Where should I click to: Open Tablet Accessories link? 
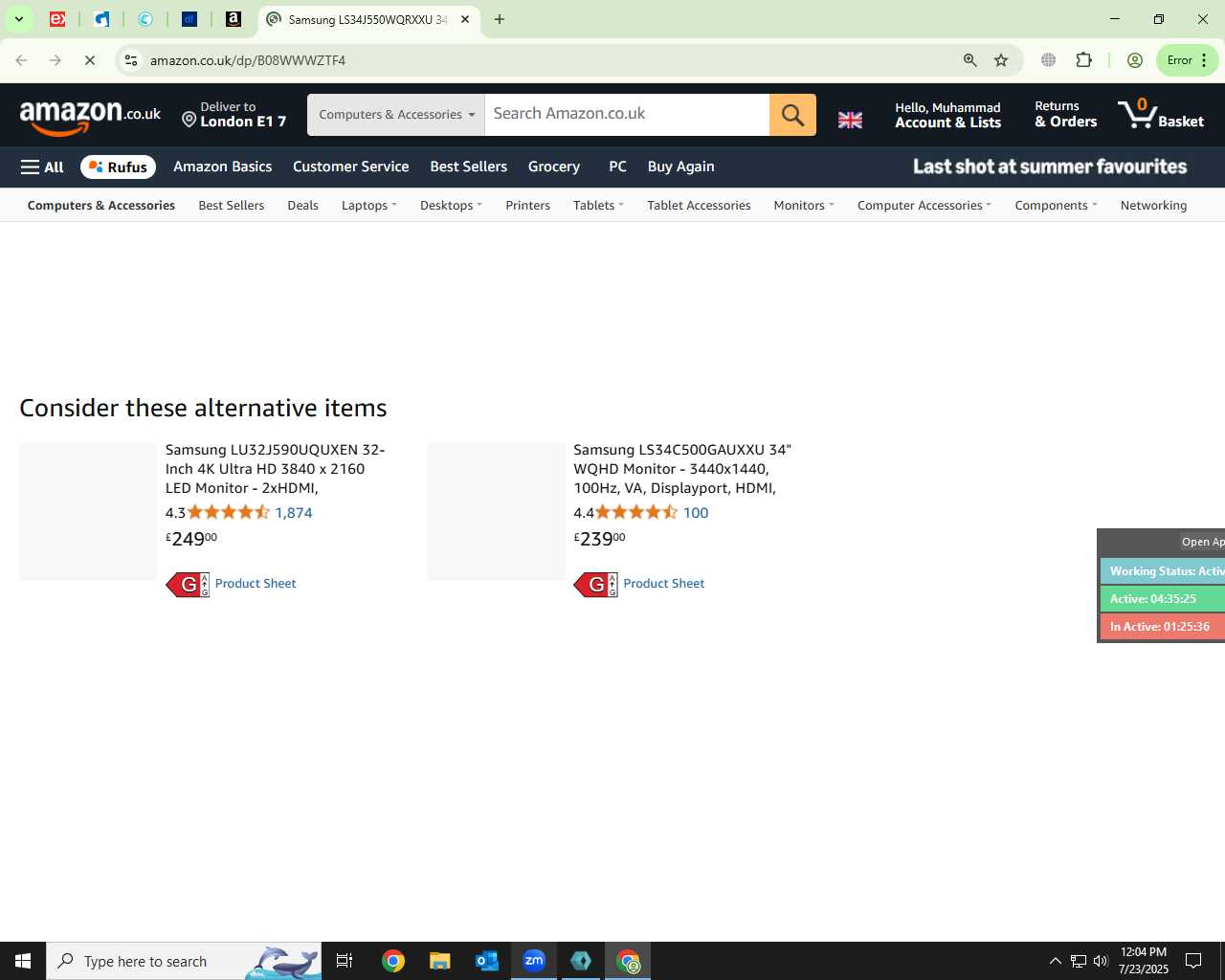[699, 206]
